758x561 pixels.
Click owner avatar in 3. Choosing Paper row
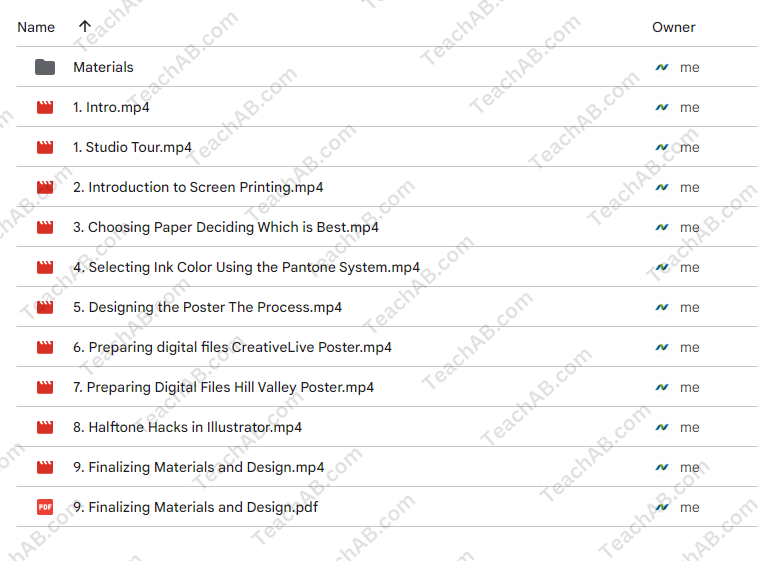coord(662,227)
